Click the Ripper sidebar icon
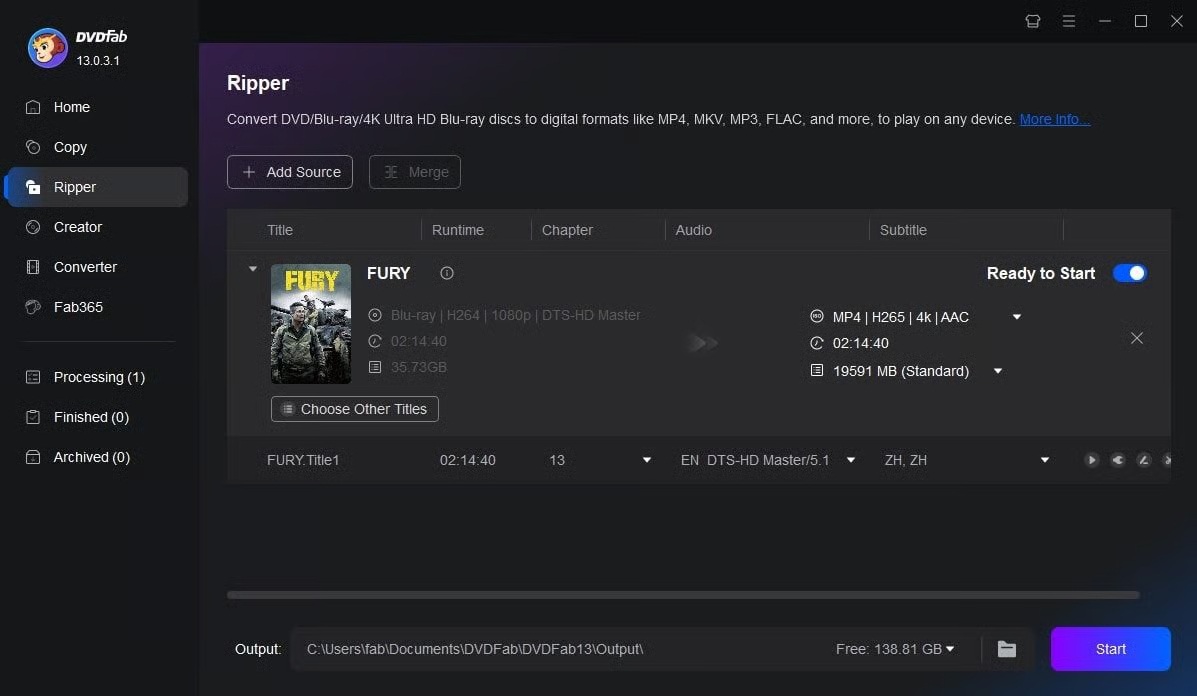 coord(33,187)
